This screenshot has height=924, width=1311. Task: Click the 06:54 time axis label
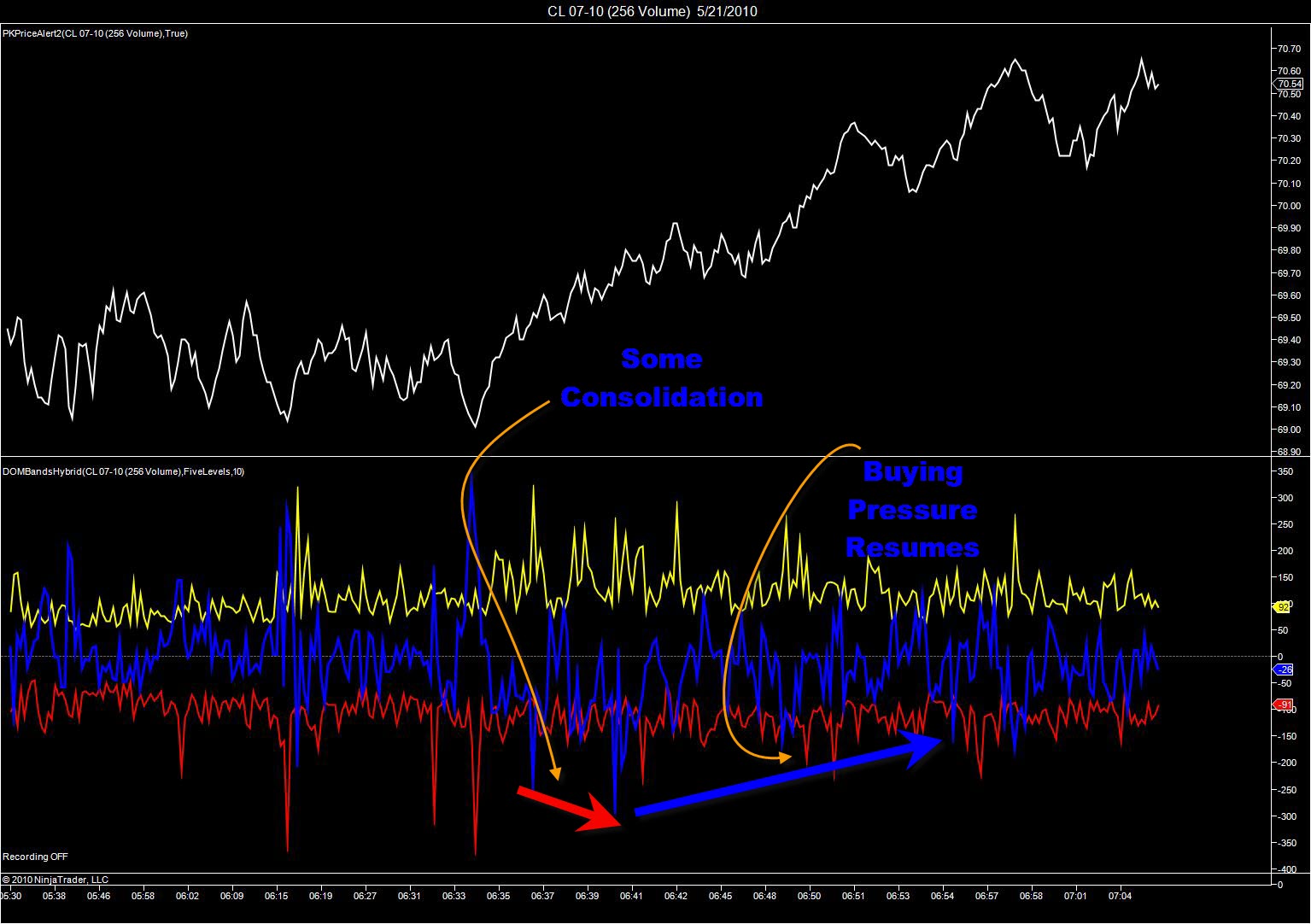coord(943,897)
